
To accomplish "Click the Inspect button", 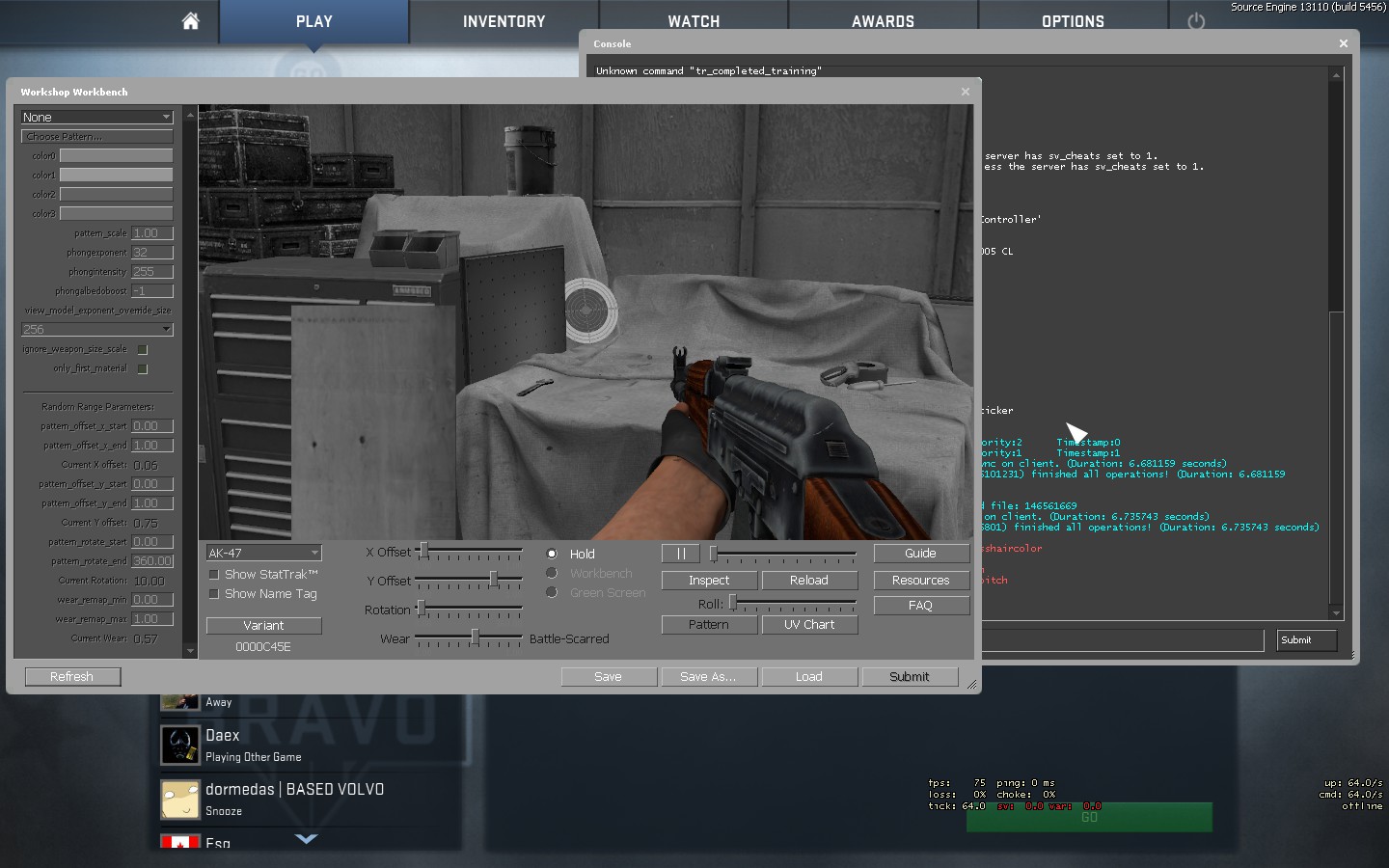I will pos(709,581).
